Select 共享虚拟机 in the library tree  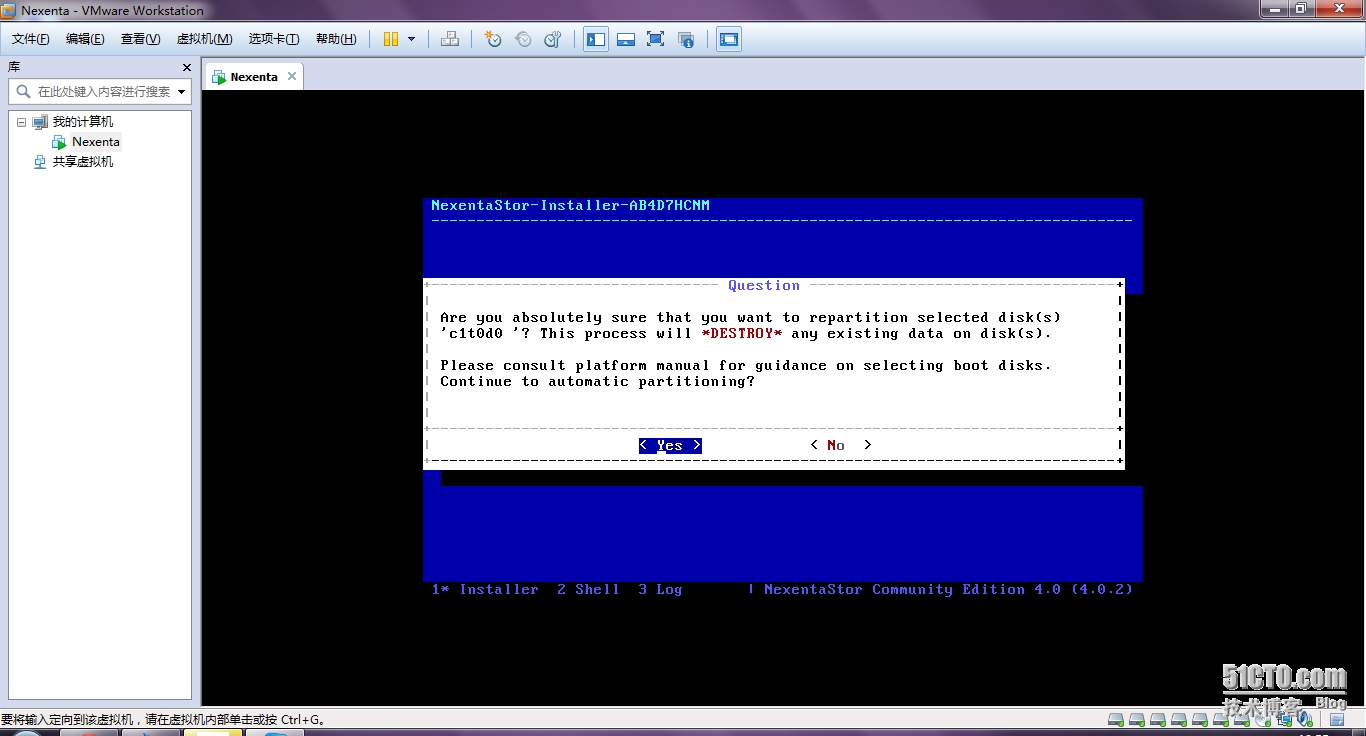(83, 162)
